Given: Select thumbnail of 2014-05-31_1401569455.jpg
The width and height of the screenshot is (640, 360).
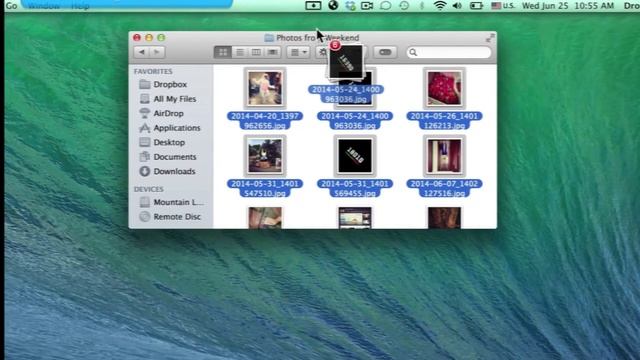Looking at the screenshot, I should [x=355, y=156].
